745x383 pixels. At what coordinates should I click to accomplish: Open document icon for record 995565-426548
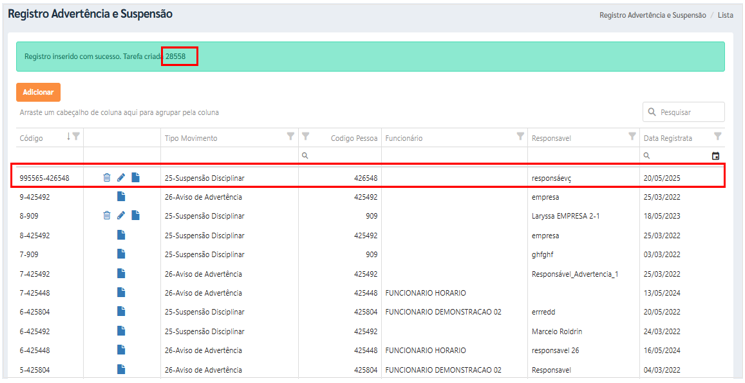pos(135,178)
